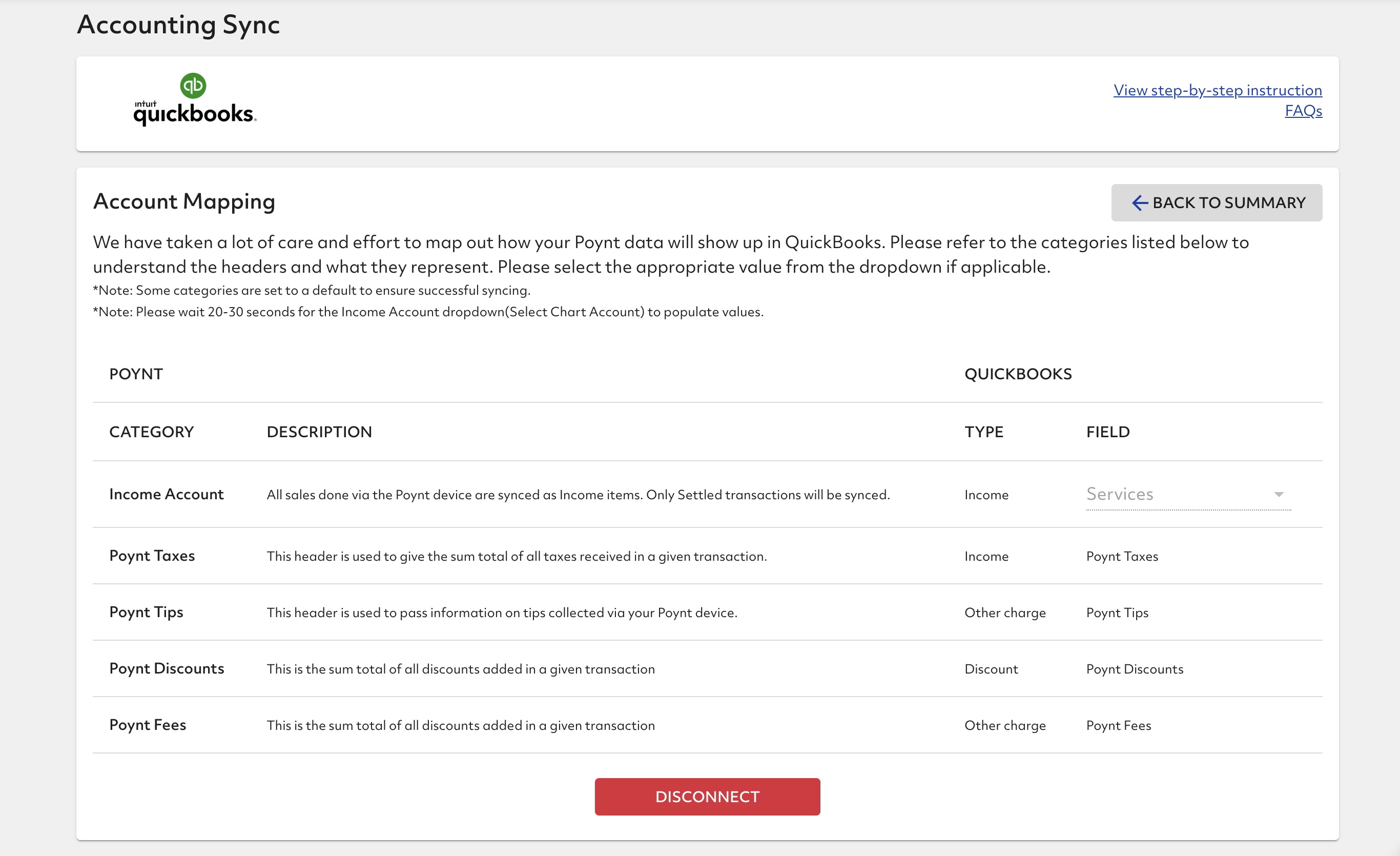The height and width of the screenshot is (856, 1400).
Task: Click the QUICKBOOKS column group header
Action: 1018,374
